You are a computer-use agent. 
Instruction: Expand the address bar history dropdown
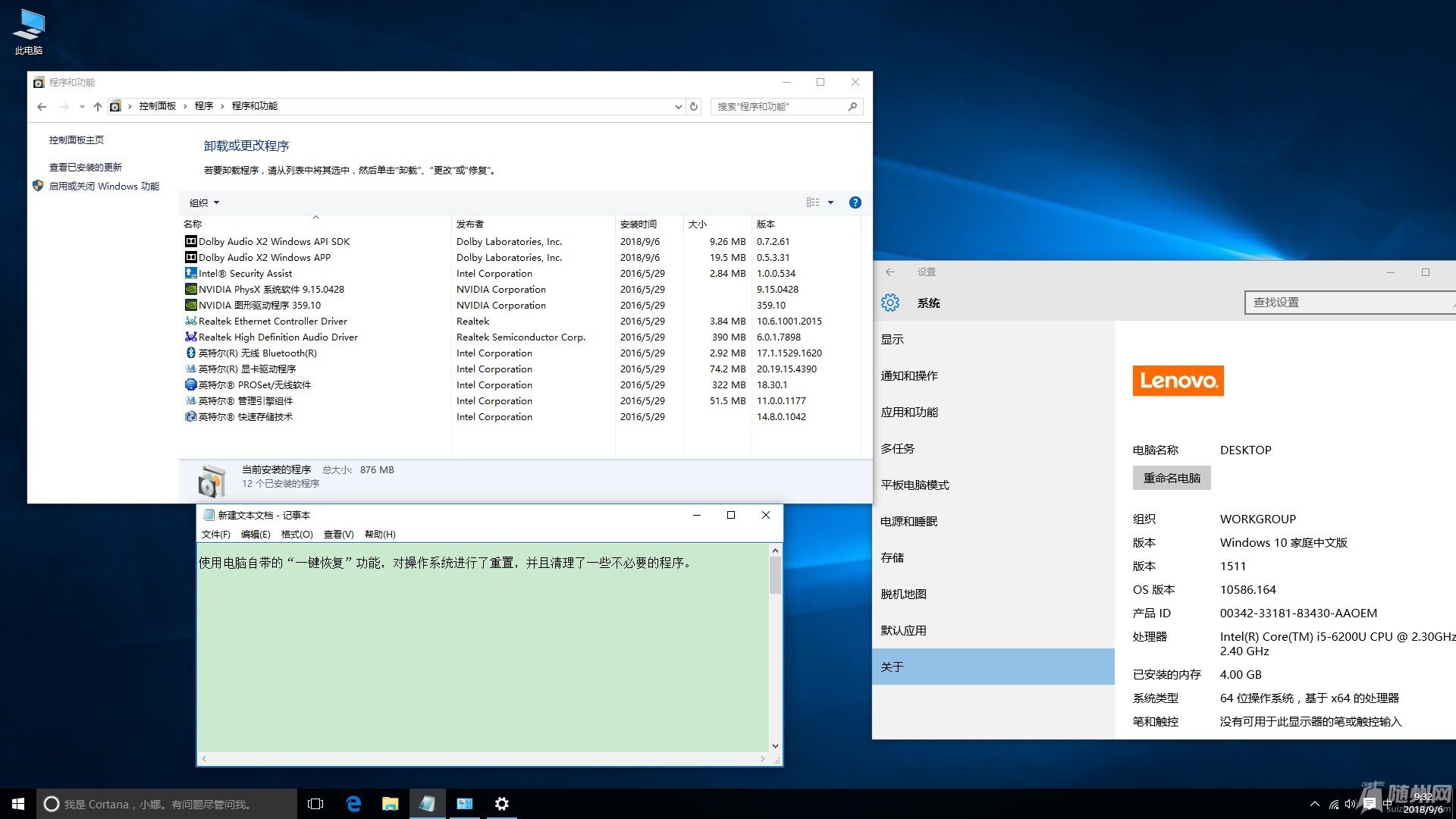pos(678,107)
